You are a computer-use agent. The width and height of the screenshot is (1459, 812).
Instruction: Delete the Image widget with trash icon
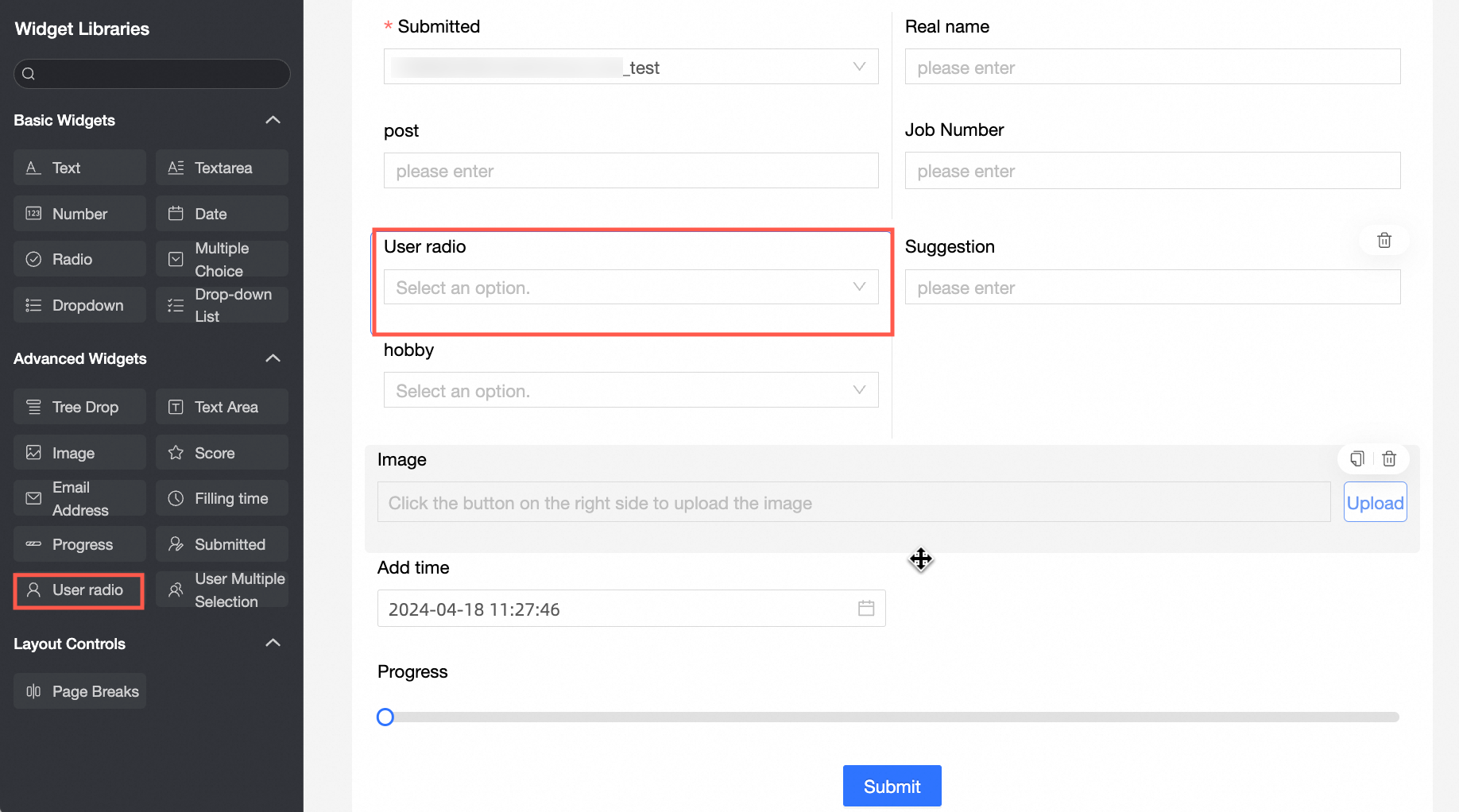(1389, 458)
